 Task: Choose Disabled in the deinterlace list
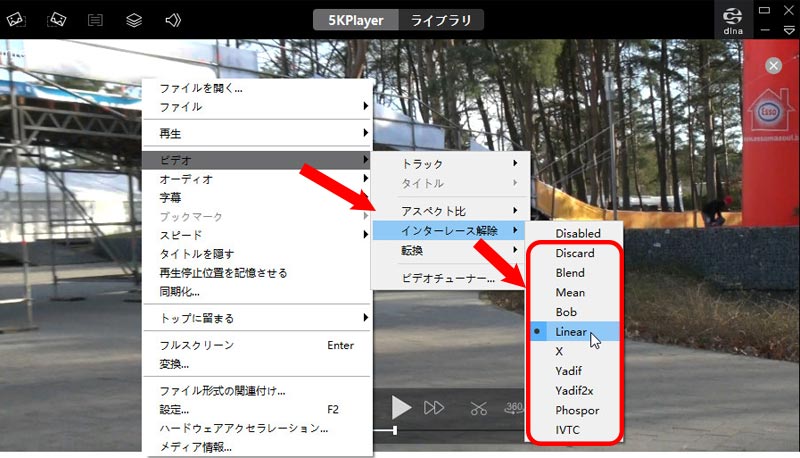pyautogui.click(x=578, y=234)
